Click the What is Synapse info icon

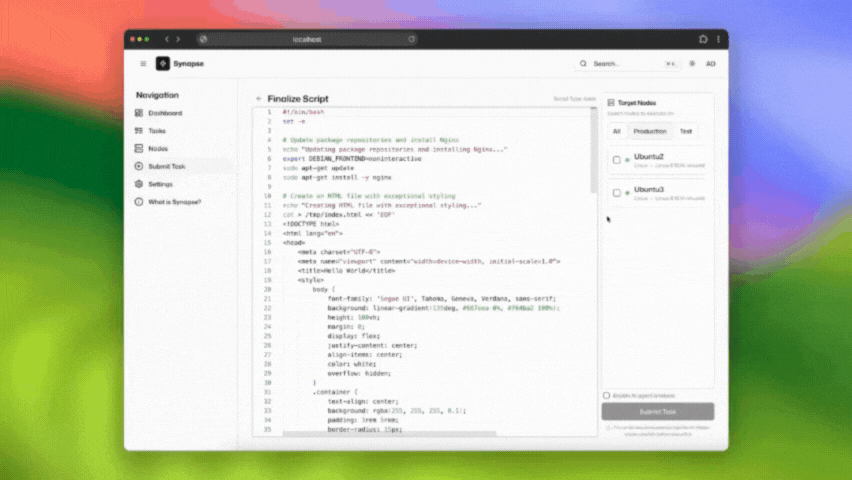[x=139, y=202]
